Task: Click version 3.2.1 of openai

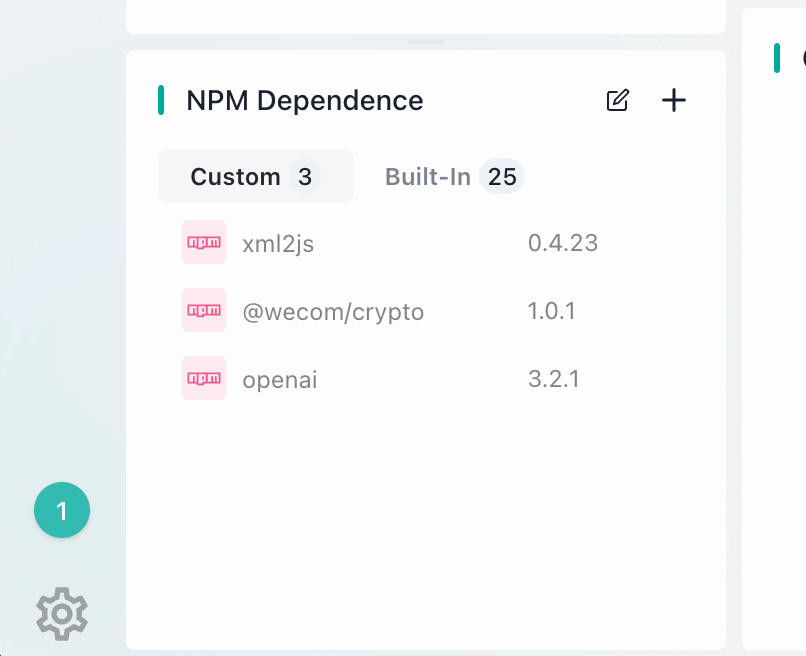Action: [x=554, y=379]
